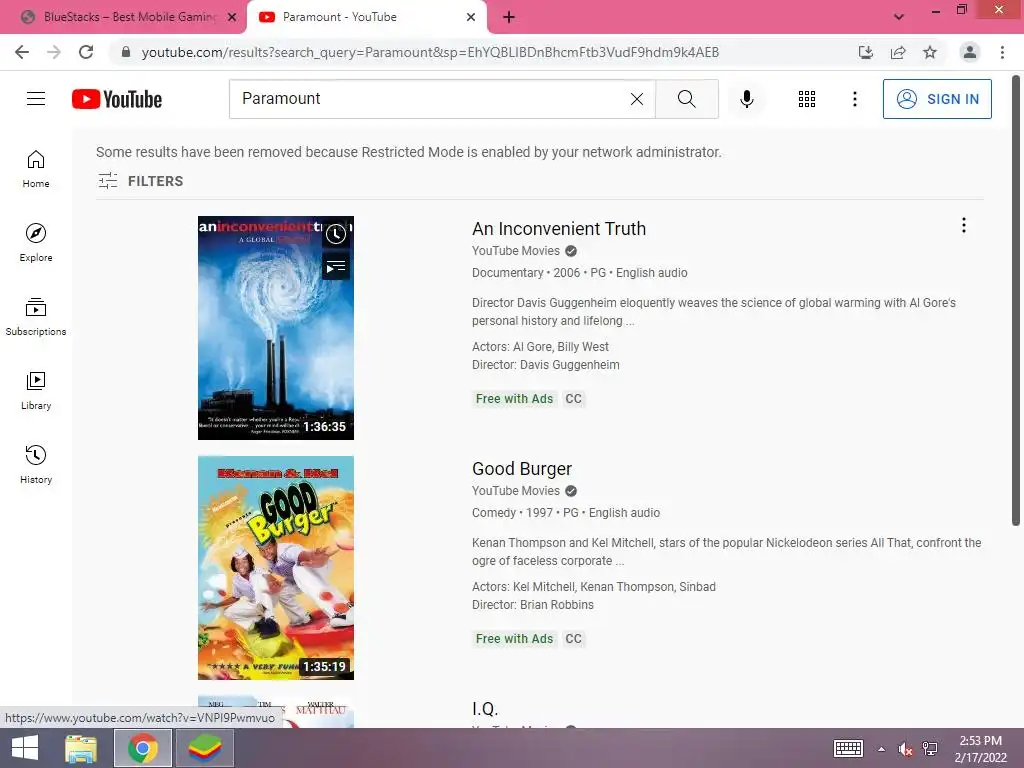Open the YouTube apps grid icon

click(807, 99)
